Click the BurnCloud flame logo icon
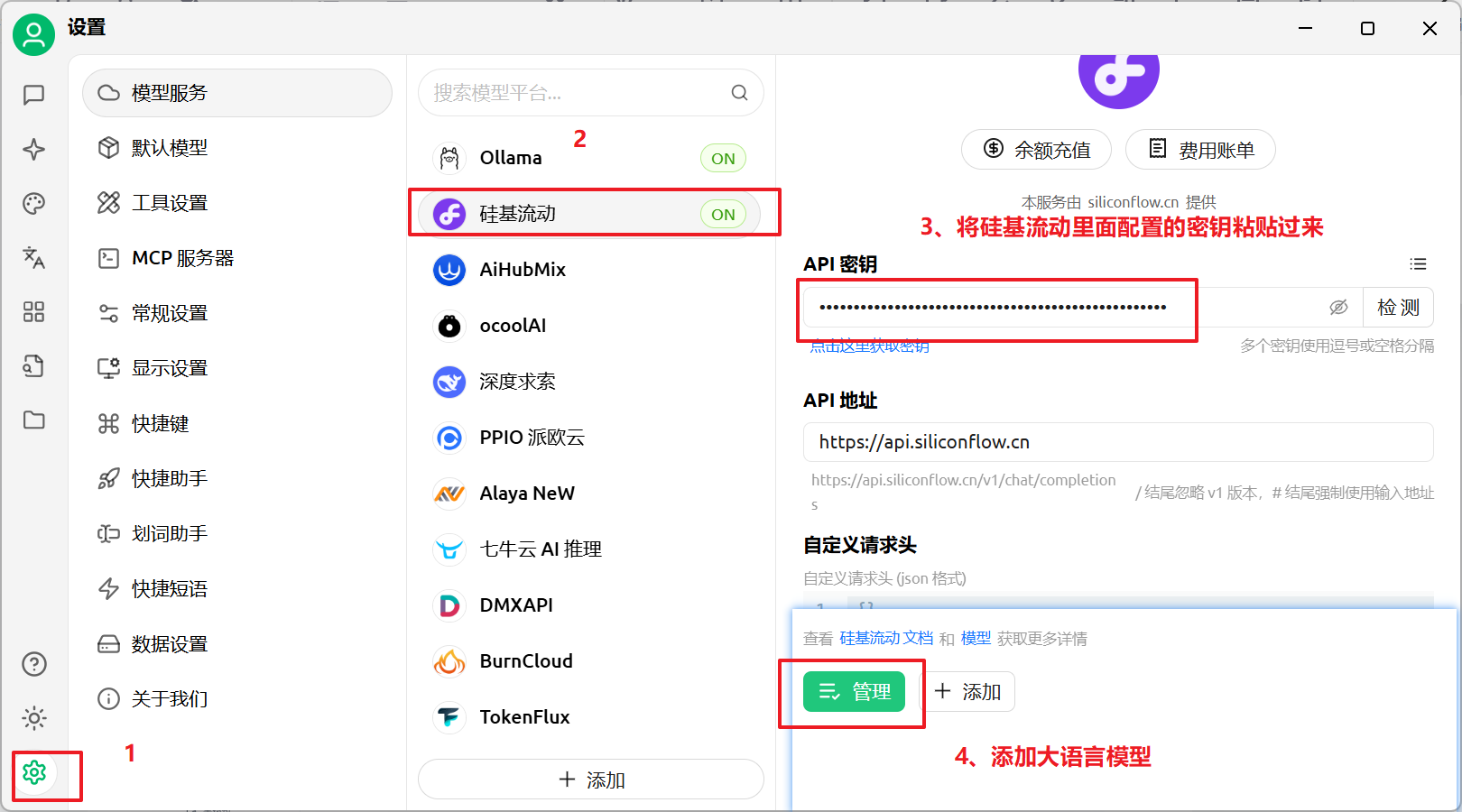 (x=449, y=661)
